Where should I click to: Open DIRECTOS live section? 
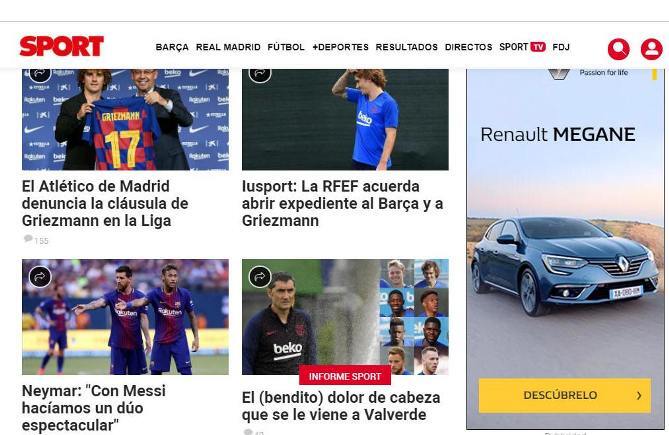[468, 47]
